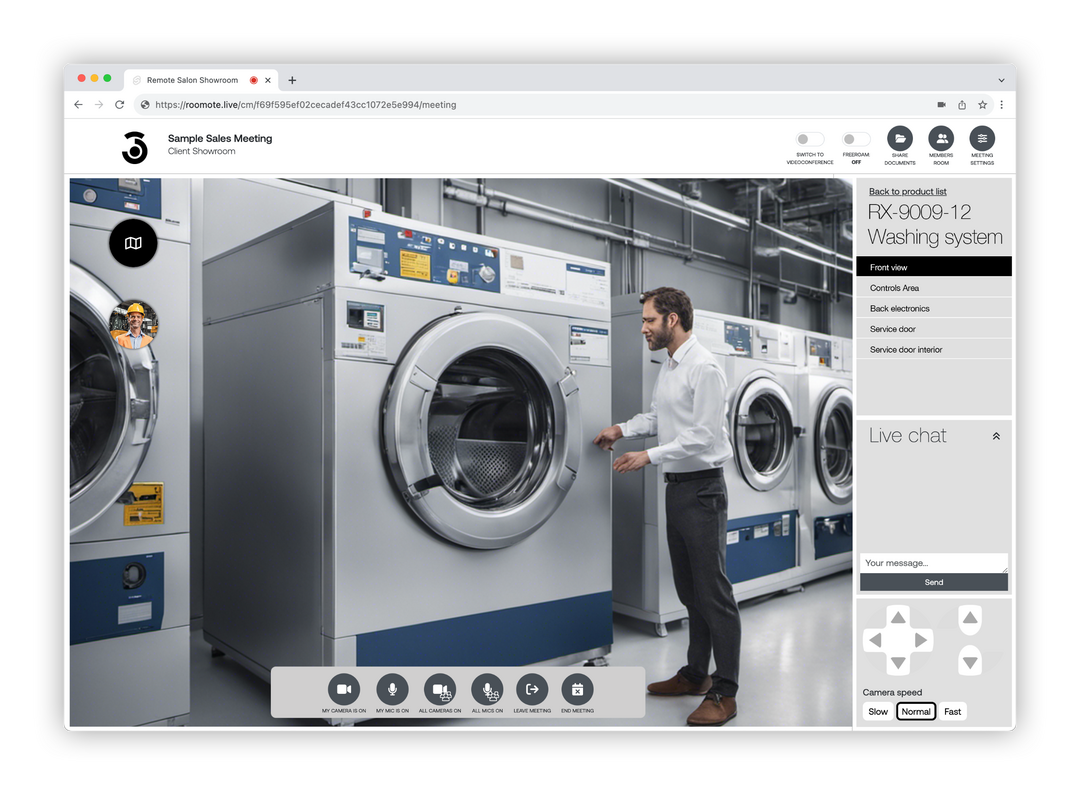1080x795 pixels.
Task: Mute my microphone
Action: coord(391,690)
